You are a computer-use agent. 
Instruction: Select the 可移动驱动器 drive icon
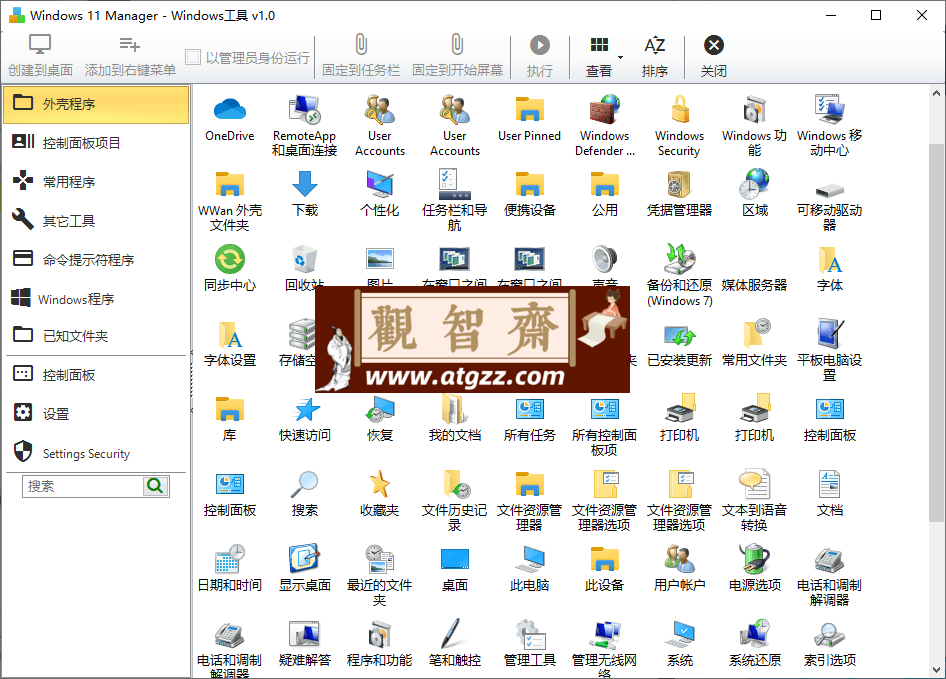[829, 191]
